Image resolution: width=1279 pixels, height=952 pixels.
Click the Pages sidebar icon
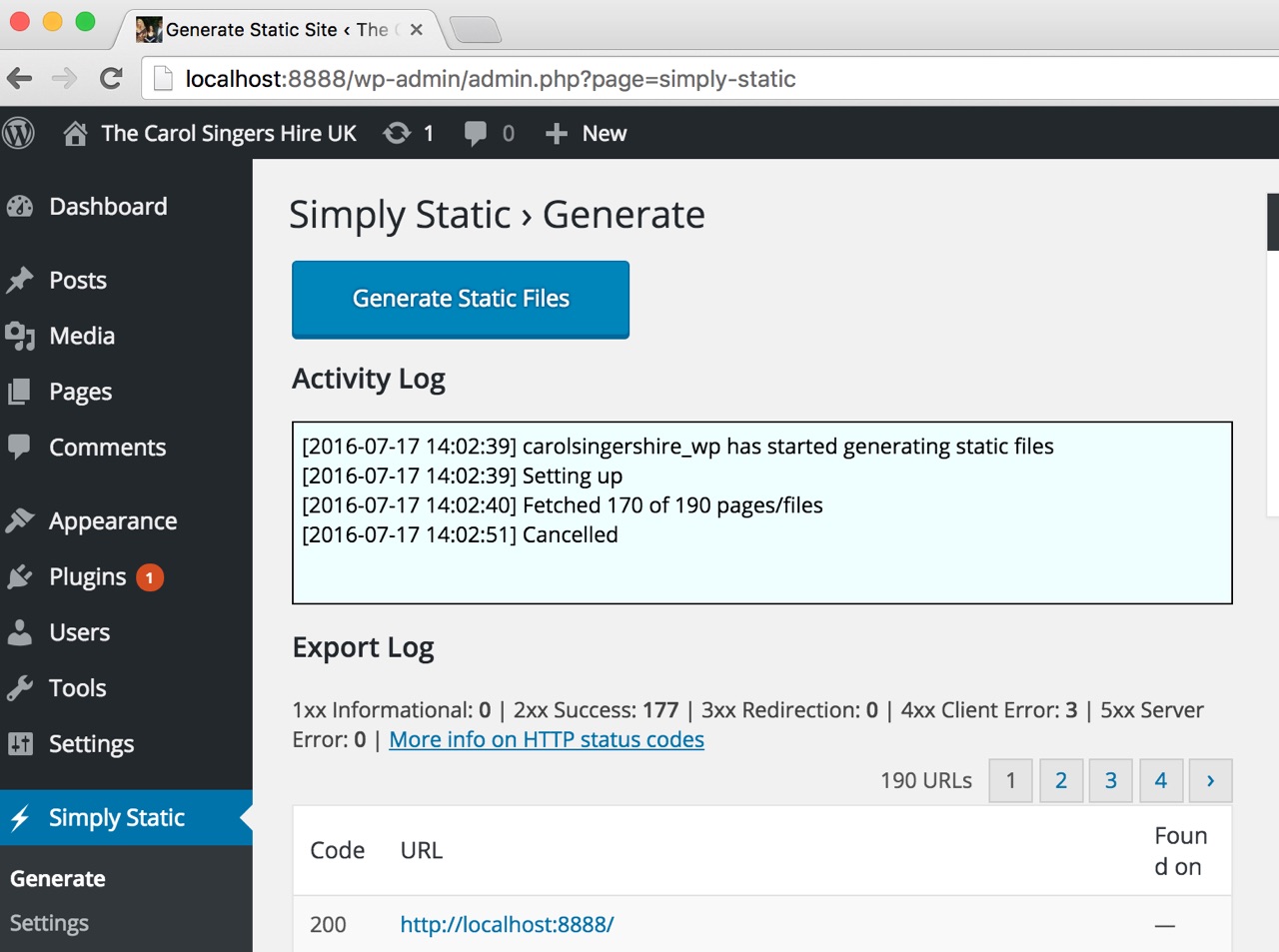click(21, 391)
